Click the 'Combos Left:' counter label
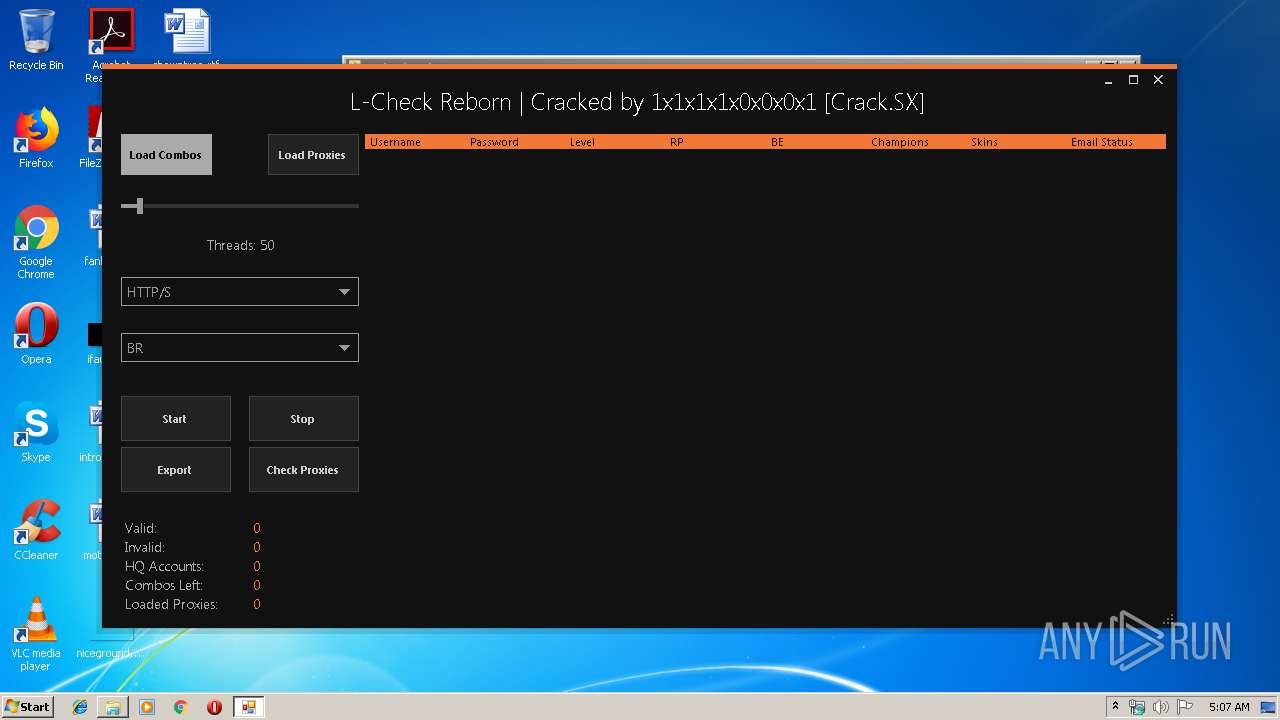1280x720 pixels. click(163, 585)
